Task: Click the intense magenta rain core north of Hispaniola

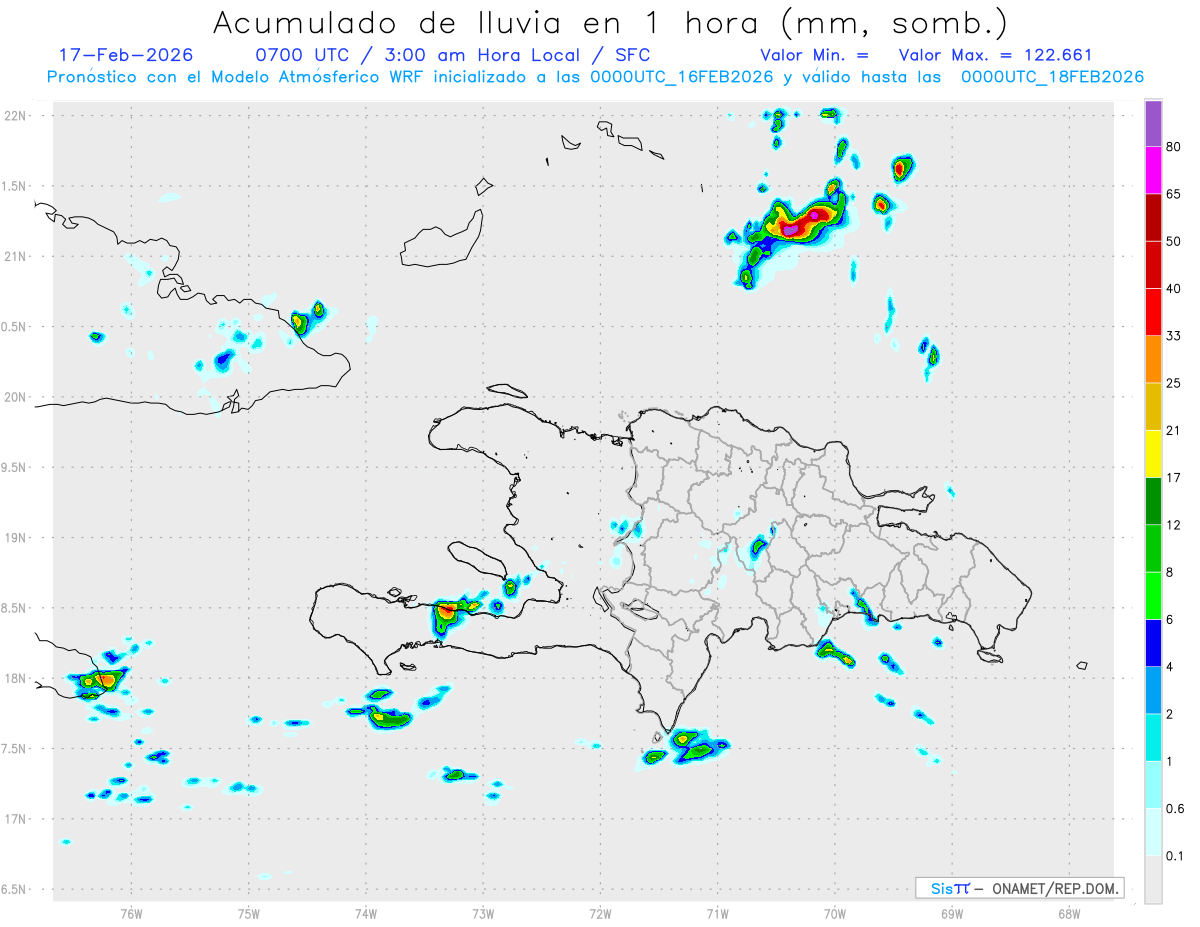Action: 791,230
